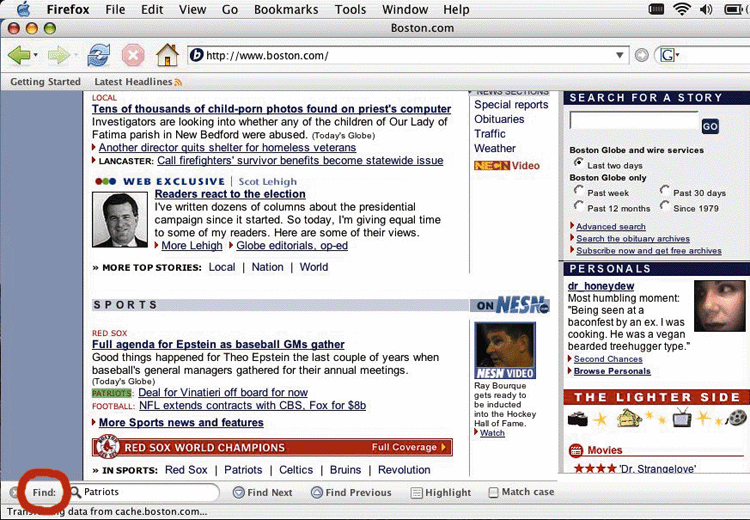This screenshot has height=520, width=750.
Task: Open More Sports news and features link
Action: coord(181,422)
